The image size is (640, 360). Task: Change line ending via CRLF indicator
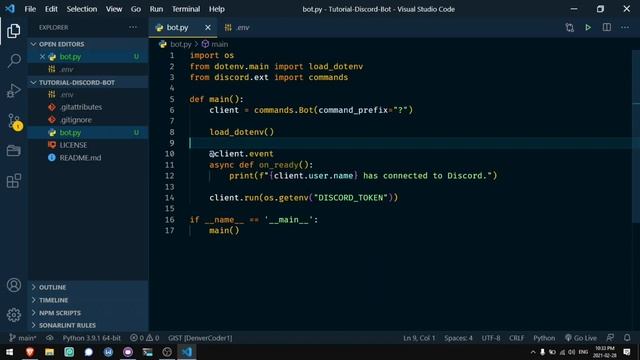[x=516, y=338]
